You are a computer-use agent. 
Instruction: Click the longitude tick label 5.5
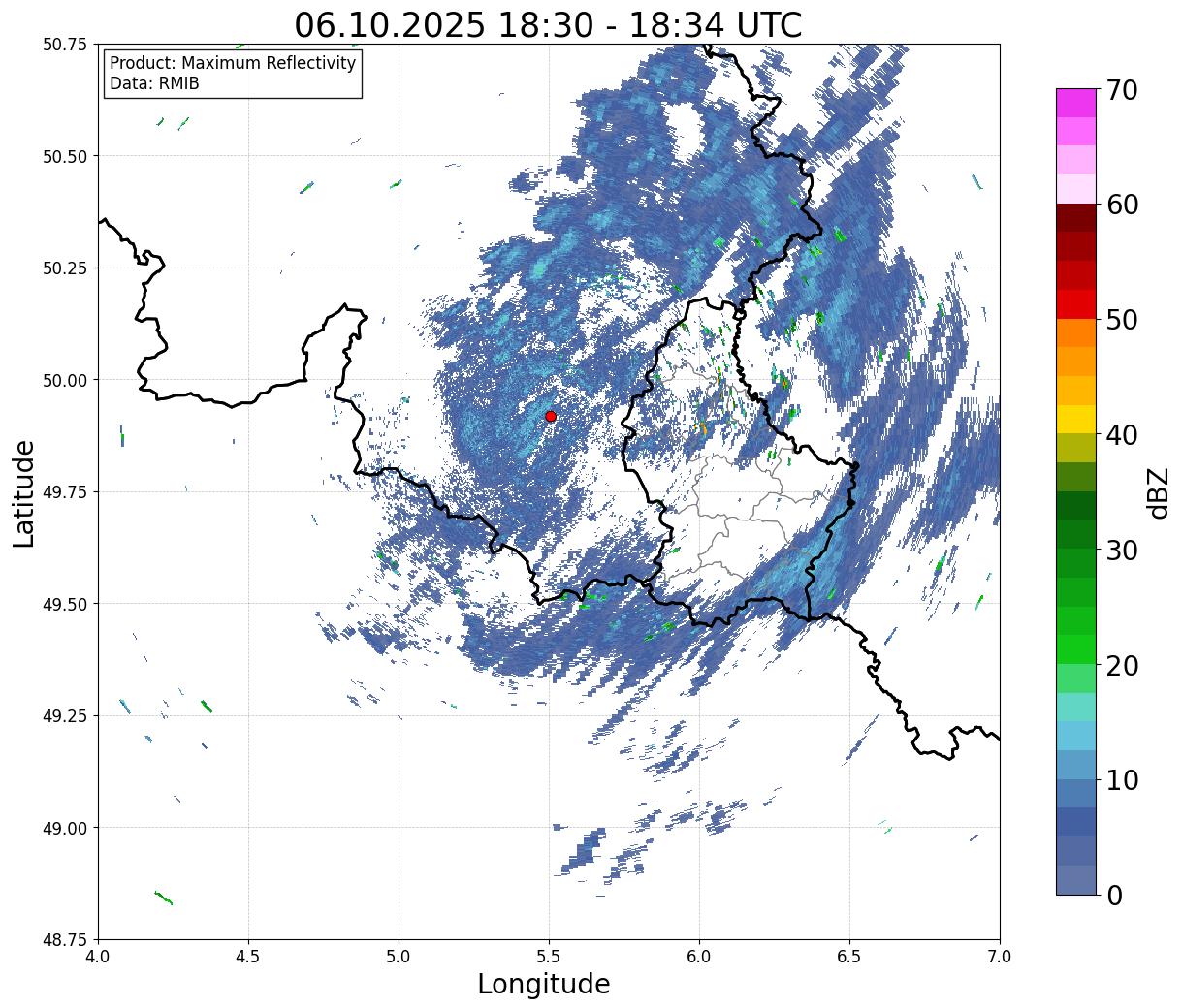click(549, 957)
